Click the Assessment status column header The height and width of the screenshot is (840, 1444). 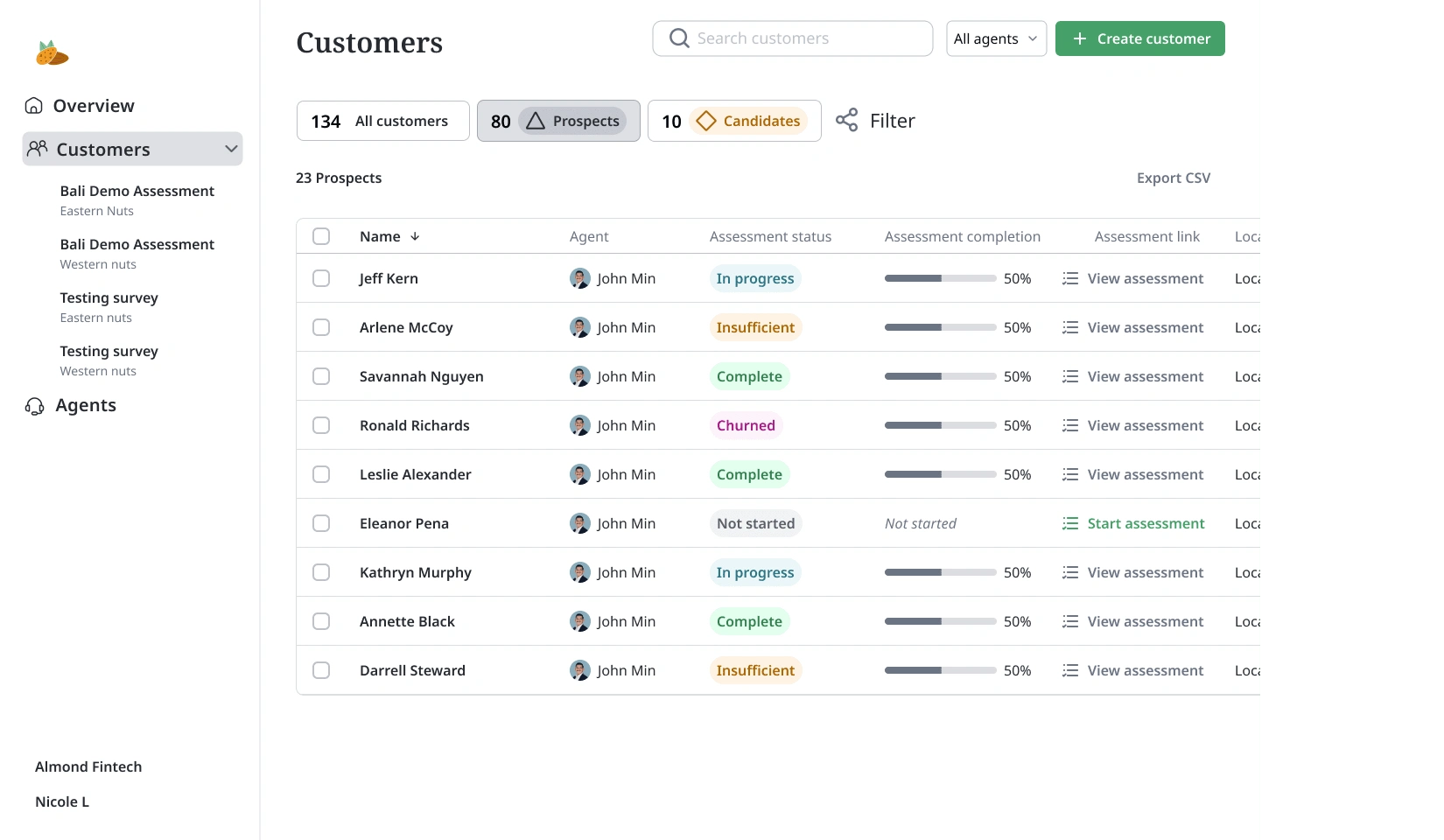(x=770, y=236)
